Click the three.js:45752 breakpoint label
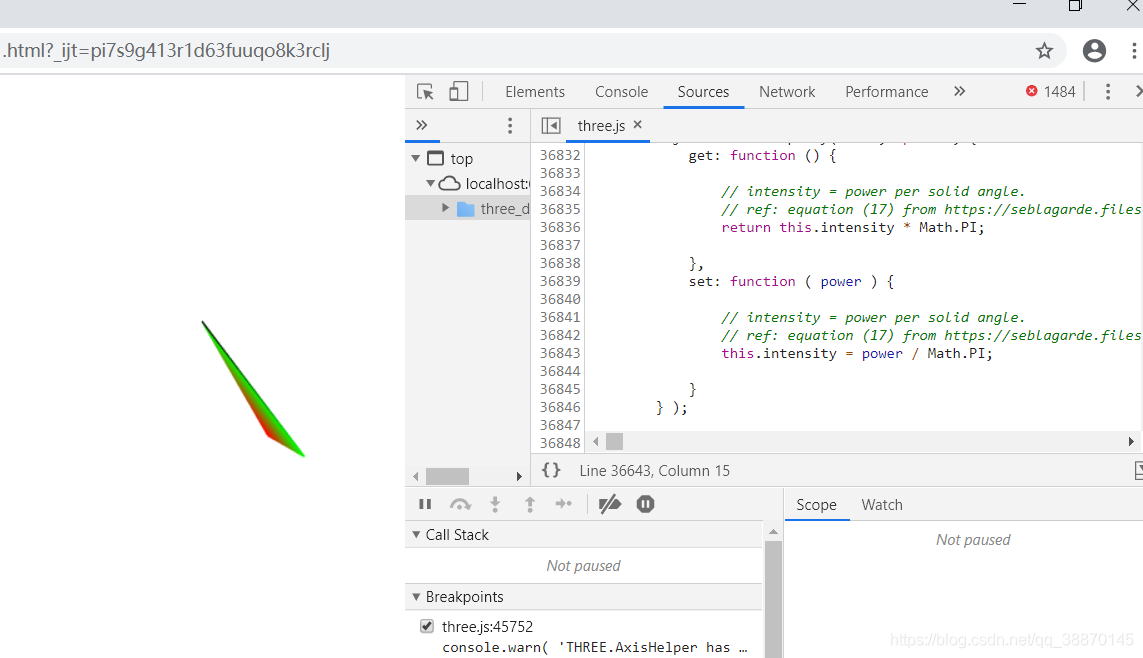The width and height of the screenshot is (1143, 658). [488, 627]
